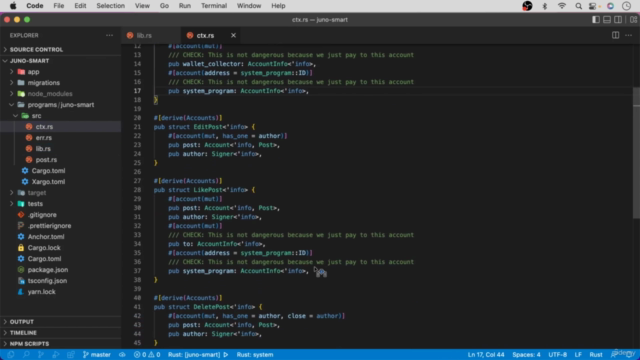
Task: Click the status bar search icon
Action: [26, 355]
